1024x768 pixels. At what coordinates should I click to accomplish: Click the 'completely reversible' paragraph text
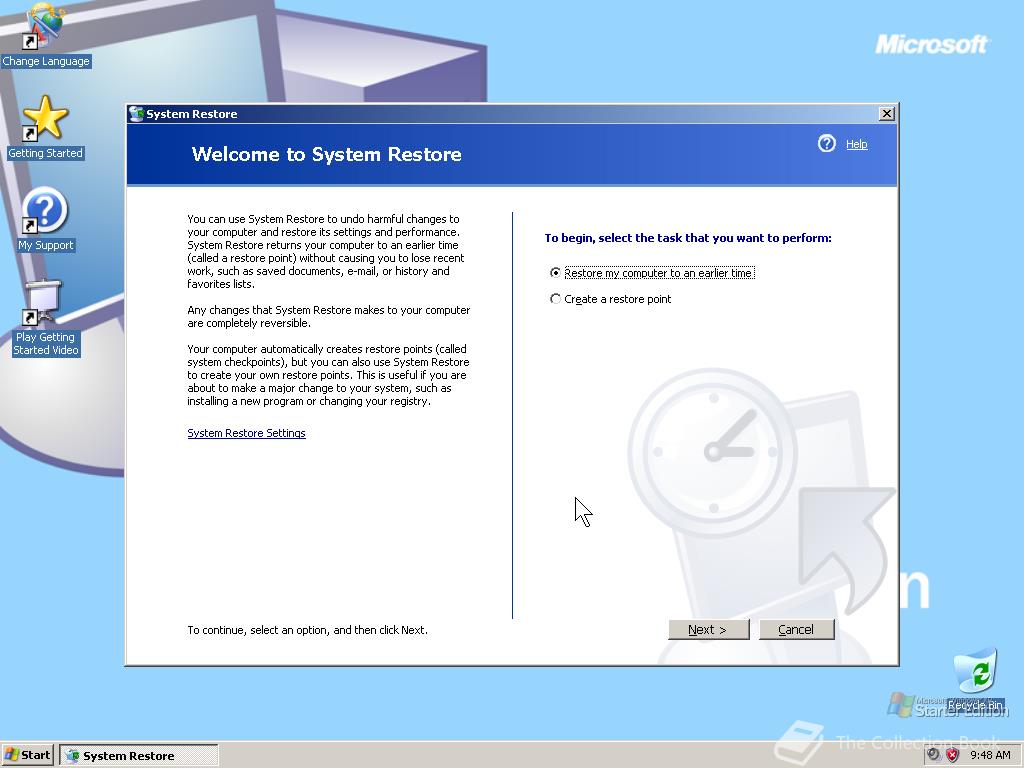click(328, 317)
